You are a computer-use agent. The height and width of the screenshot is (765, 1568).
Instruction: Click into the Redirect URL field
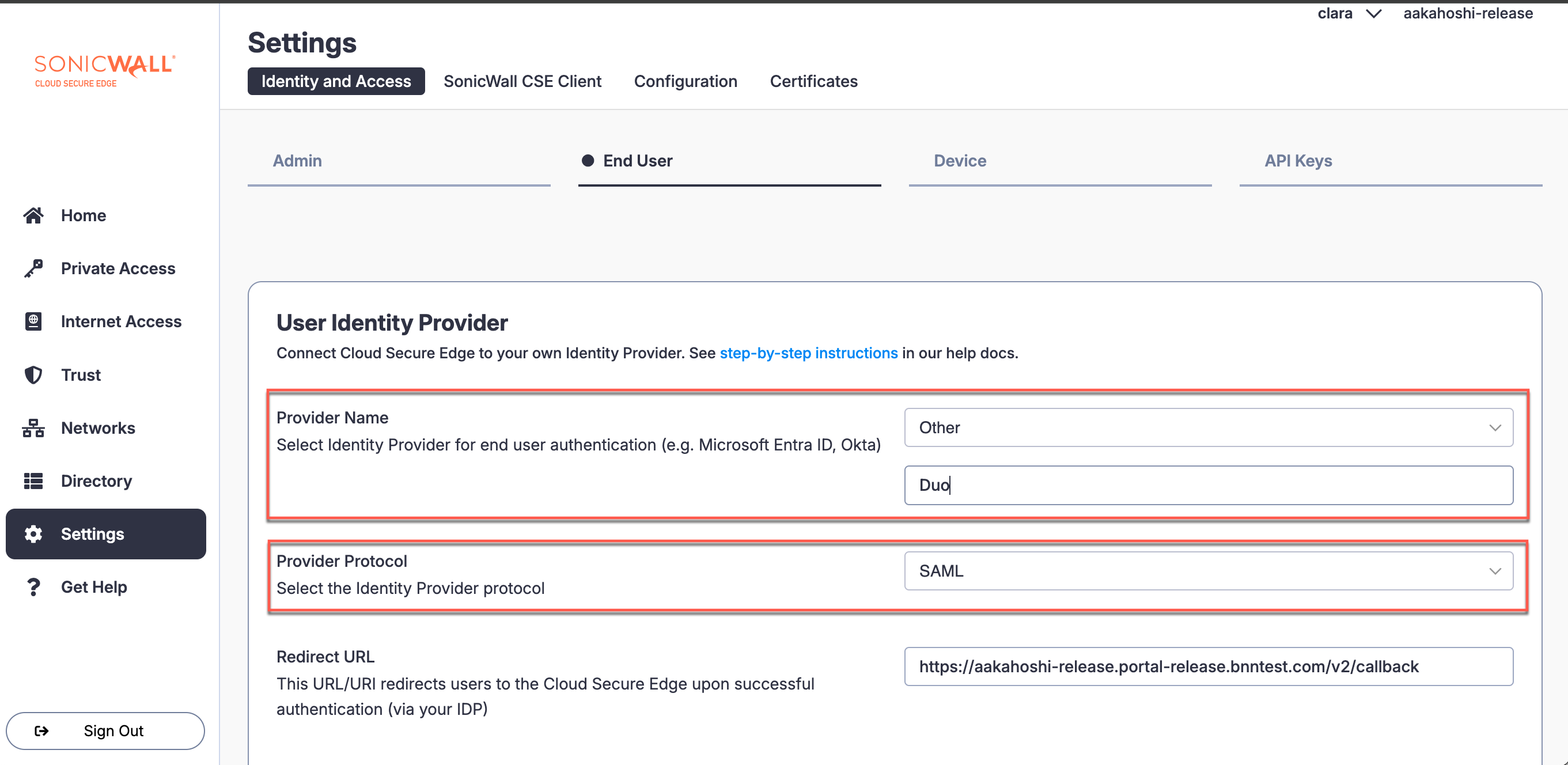[x=1207, y=666]
